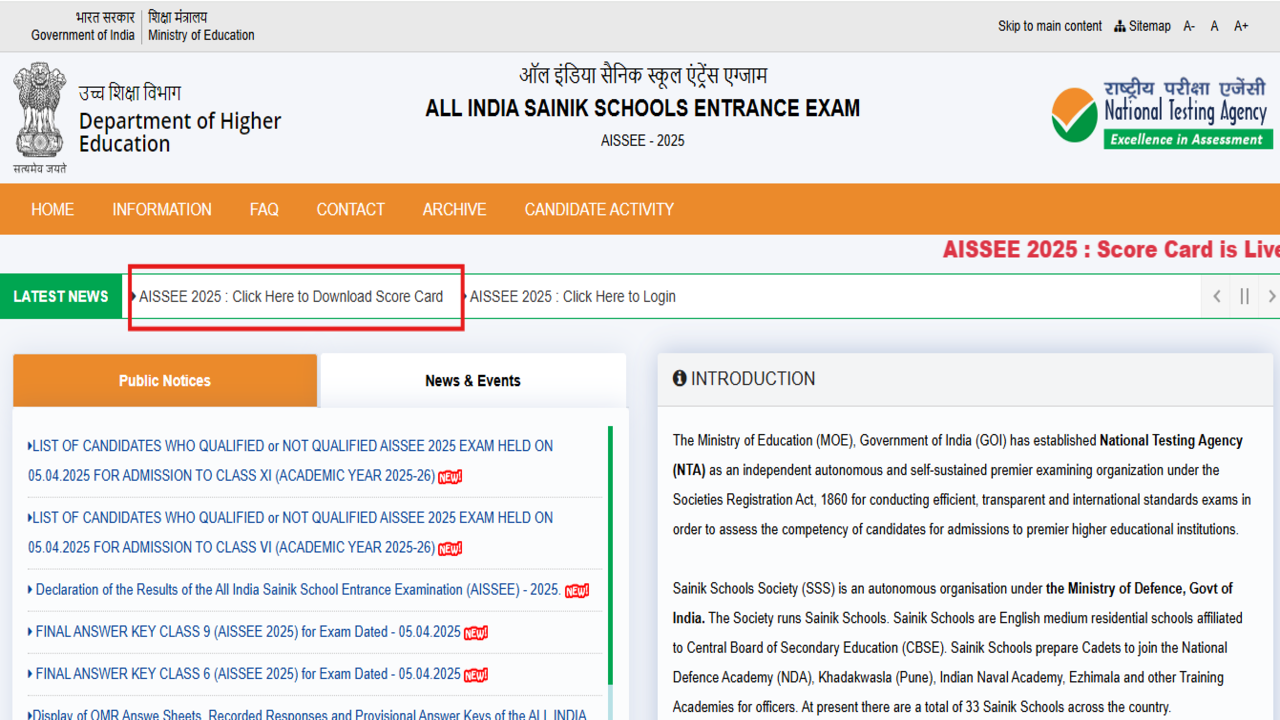Viewport: 1280px width, 720px height.
Task: Go to HOME menu item
Action: [52, 209]
